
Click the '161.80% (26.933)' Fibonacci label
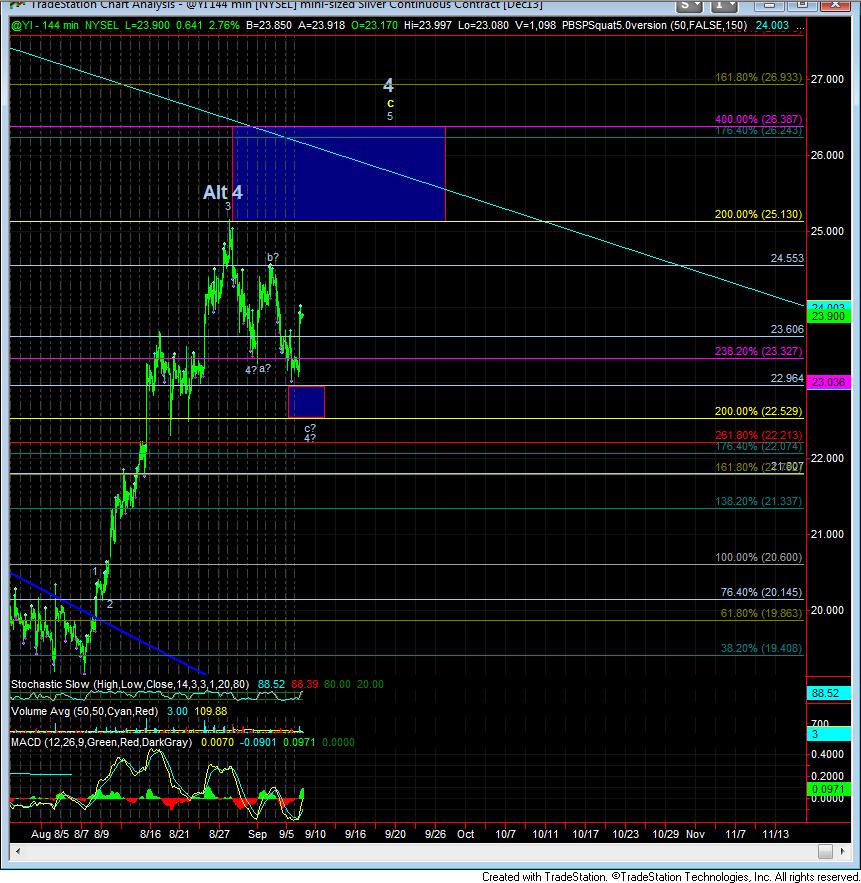(759, 77)
